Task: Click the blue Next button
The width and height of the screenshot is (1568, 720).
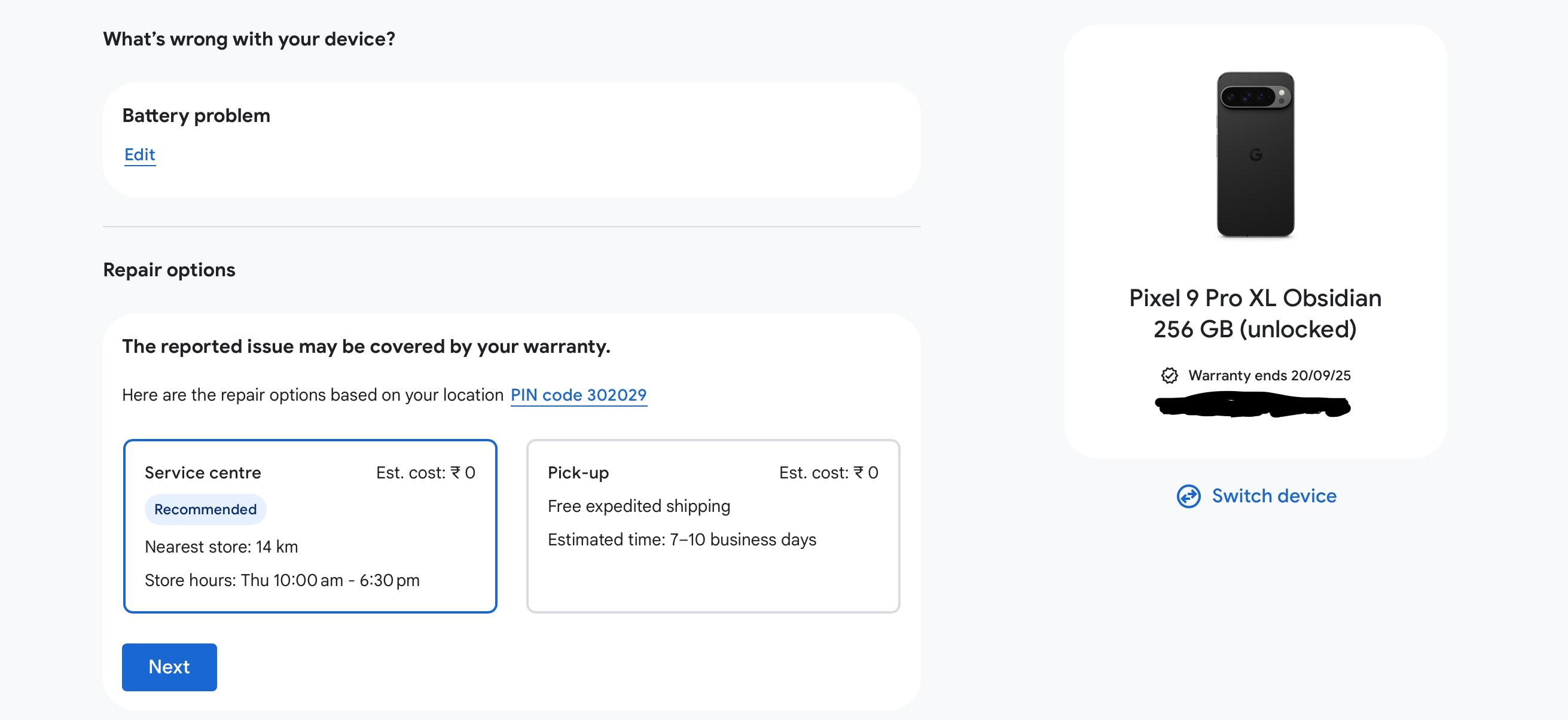Action: 169,667
